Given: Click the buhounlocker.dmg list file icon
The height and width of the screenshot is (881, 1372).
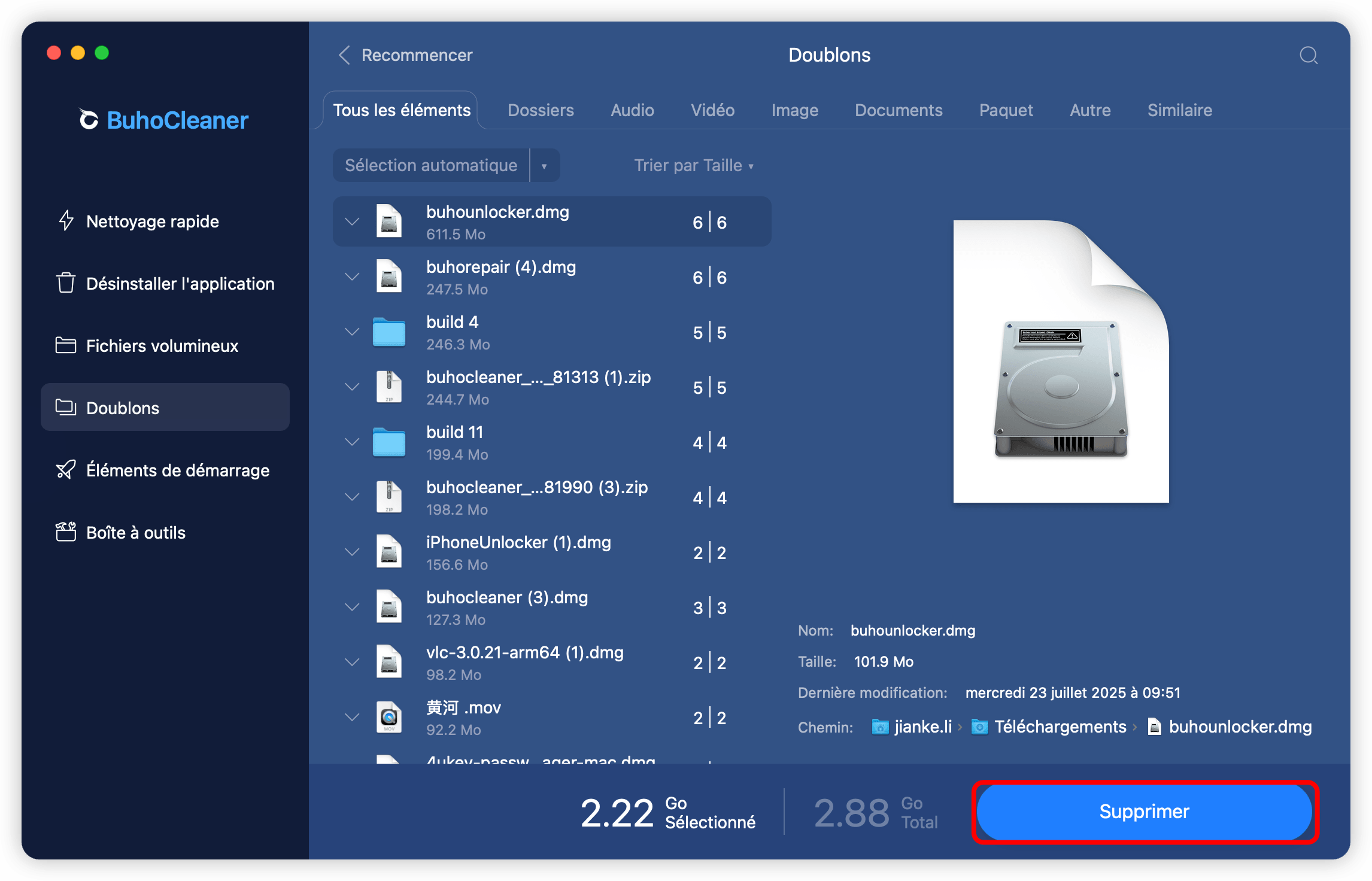Looking at the screenshot, I should coord(389,221).
